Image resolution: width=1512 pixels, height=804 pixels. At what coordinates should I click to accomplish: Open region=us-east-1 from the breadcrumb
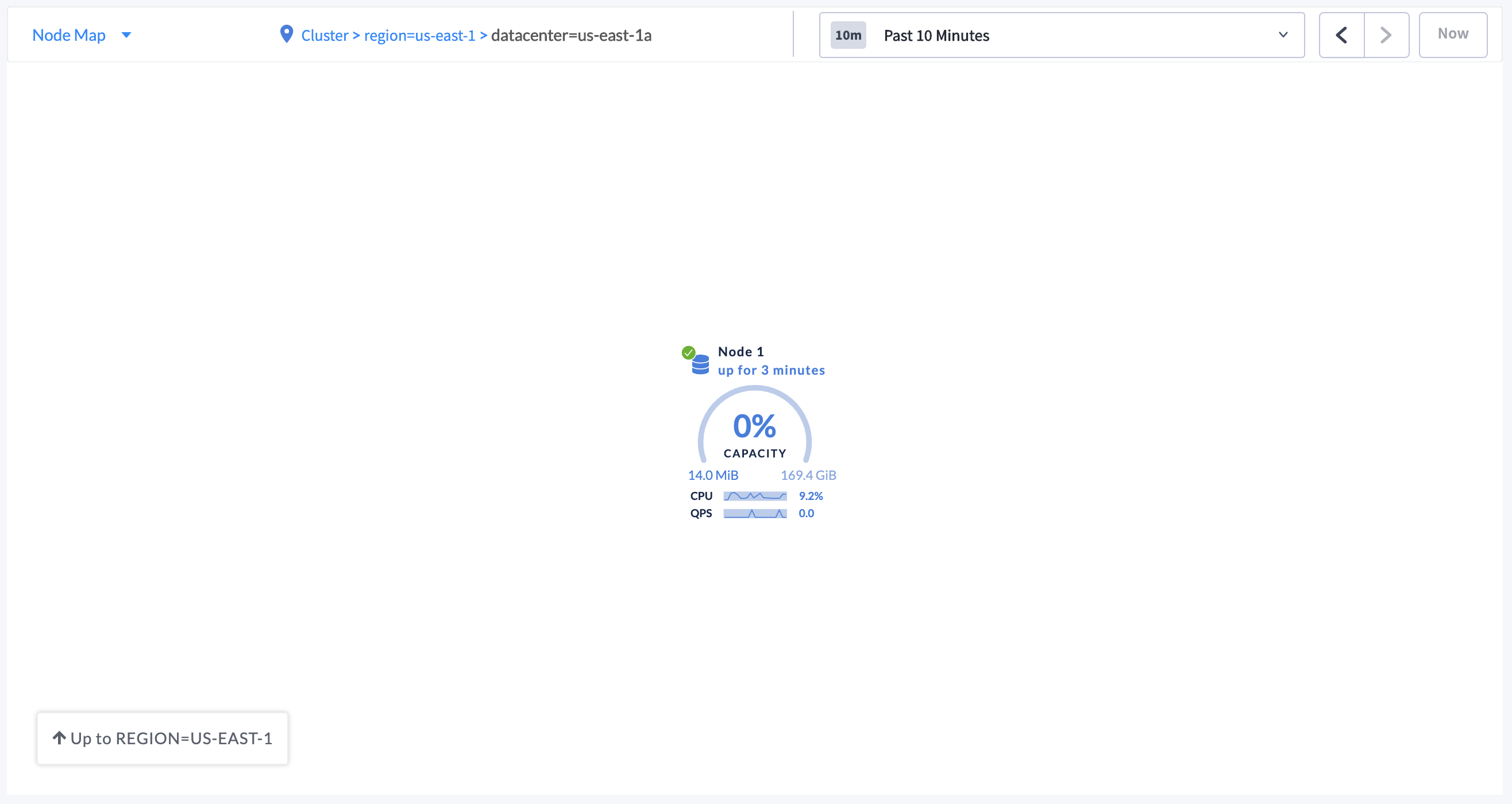[421, 35]
